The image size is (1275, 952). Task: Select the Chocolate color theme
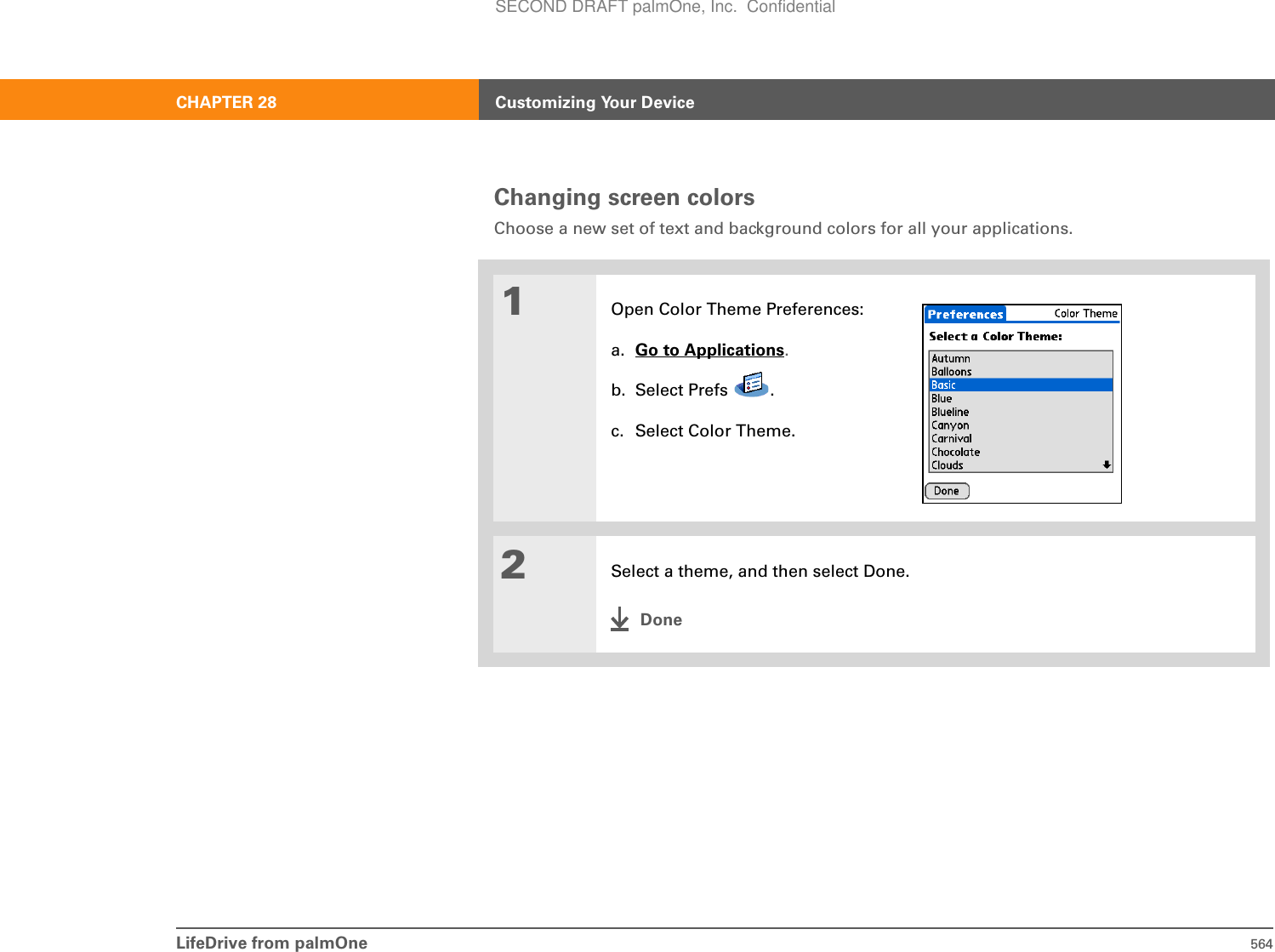1021,452
